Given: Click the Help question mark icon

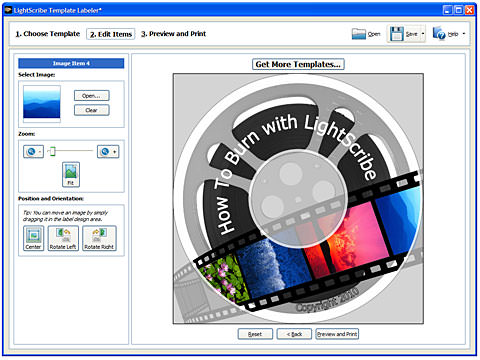Looking at the screenshot, I should point(439,34).
